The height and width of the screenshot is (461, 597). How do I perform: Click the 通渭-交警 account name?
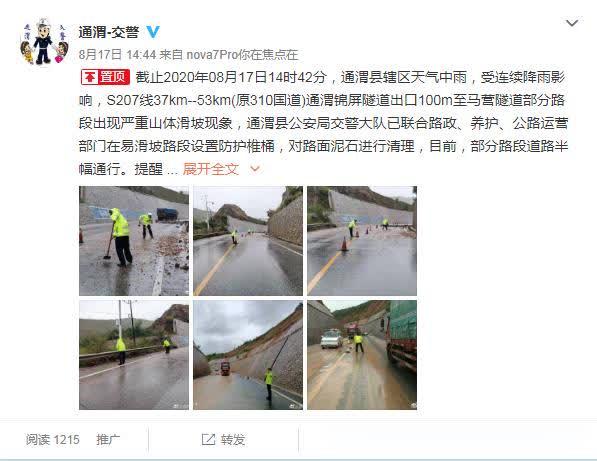(x=109, y=32)
